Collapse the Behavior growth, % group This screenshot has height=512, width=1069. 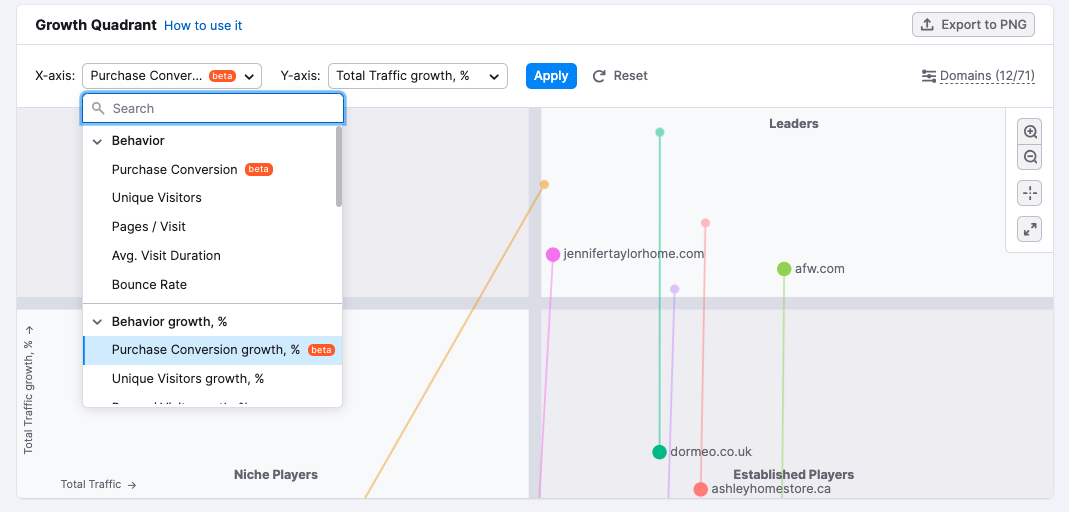pos(97,322)
